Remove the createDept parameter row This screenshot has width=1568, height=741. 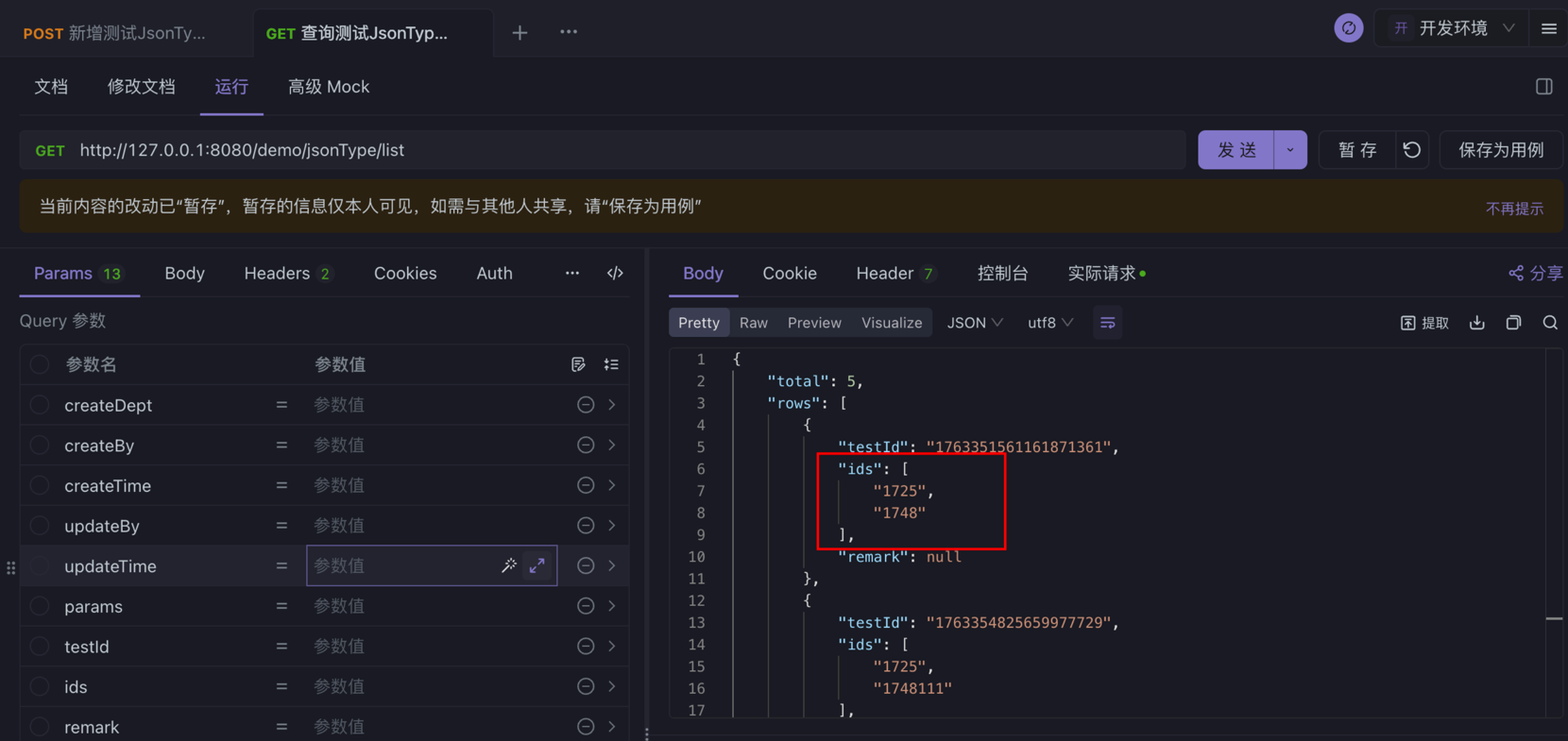[x=586, y=405]
